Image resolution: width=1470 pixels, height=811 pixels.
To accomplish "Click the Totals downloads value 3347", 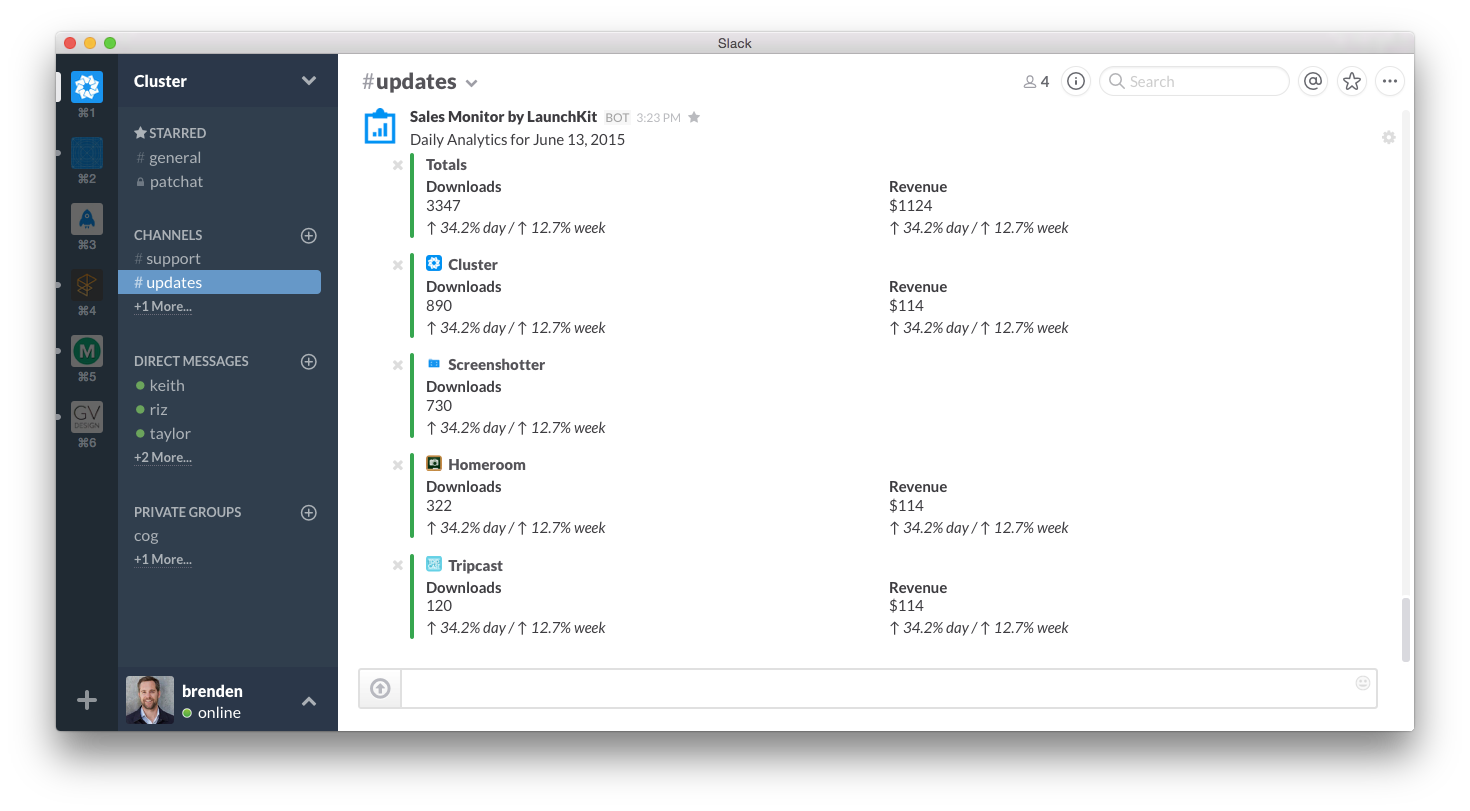I will (x=443, y=206).
